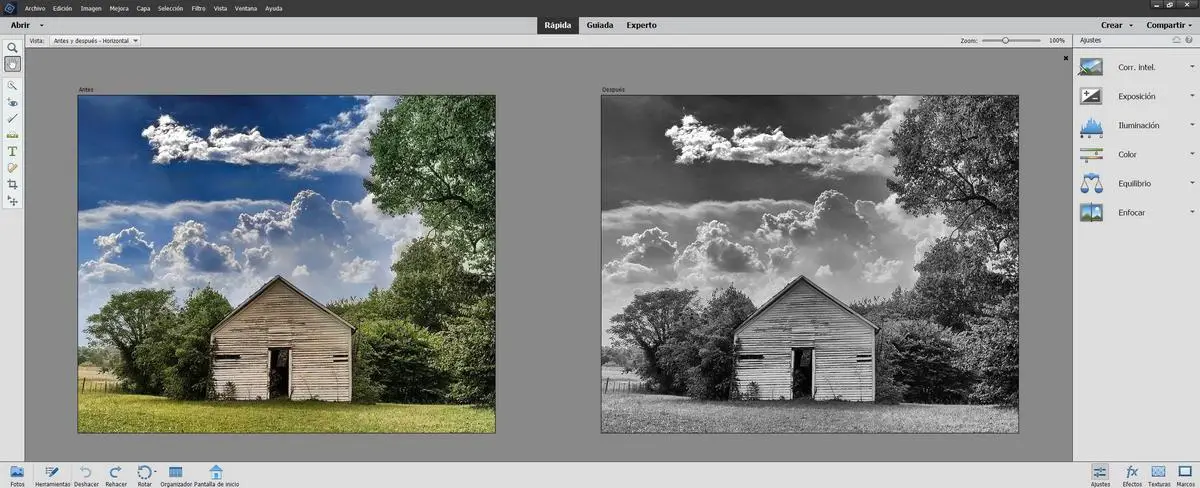This screenshot has width=1200, height=488.
Task: Switch to the Rápida mode tab
Action: tap(558, 25)
